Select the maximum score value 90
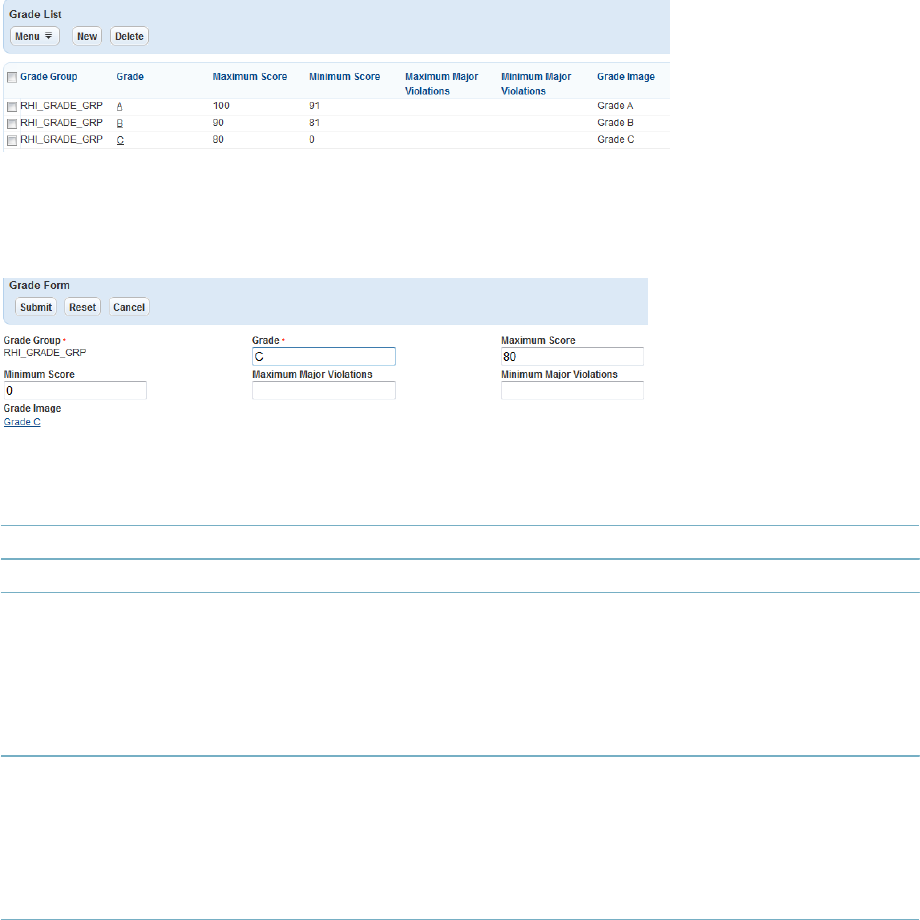Screen dimensions: 920x920 (x=218, y=123)
